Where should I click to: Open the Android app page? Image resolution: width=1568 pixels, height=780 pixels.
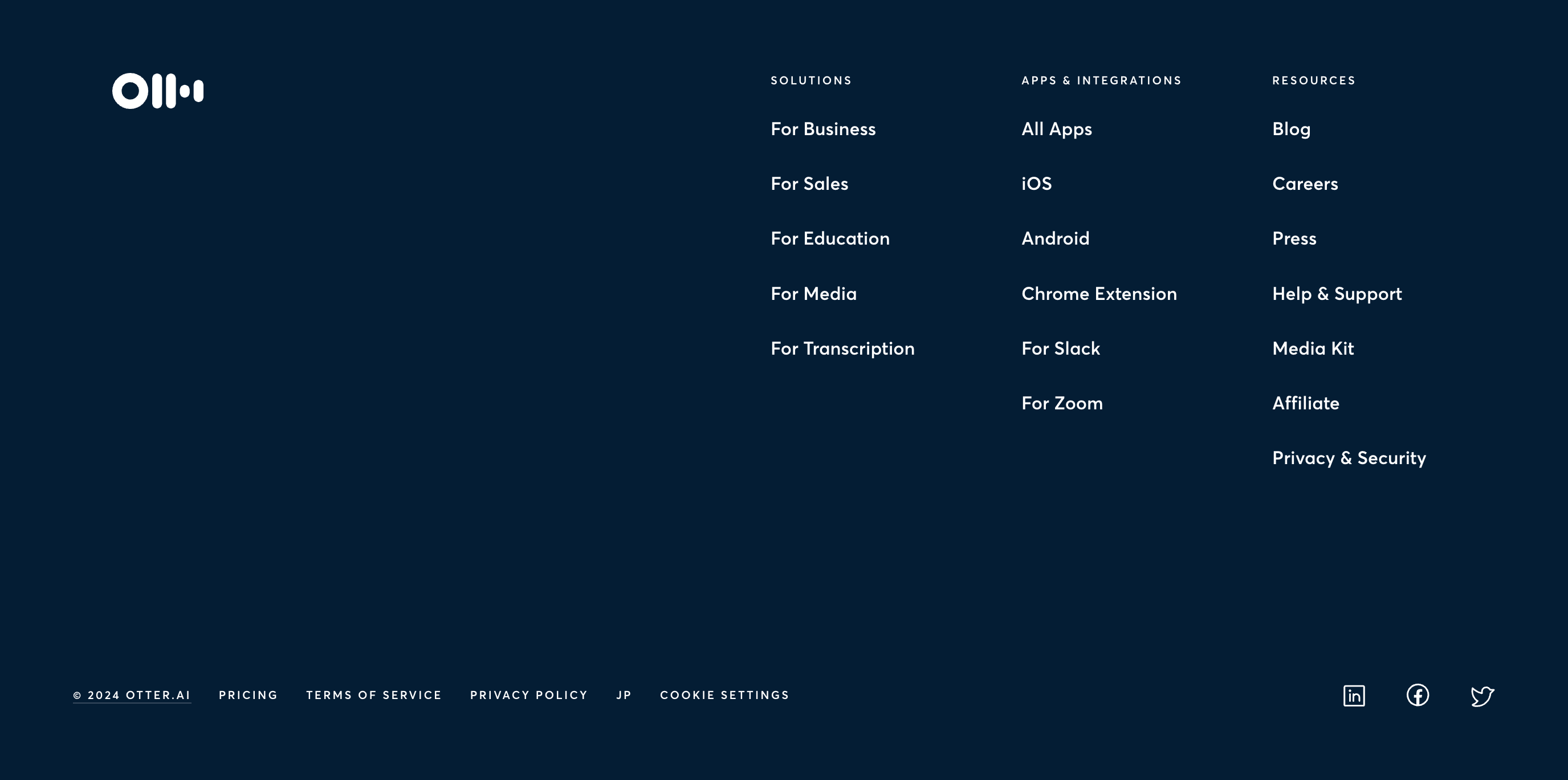click(x=1056, y=239)
